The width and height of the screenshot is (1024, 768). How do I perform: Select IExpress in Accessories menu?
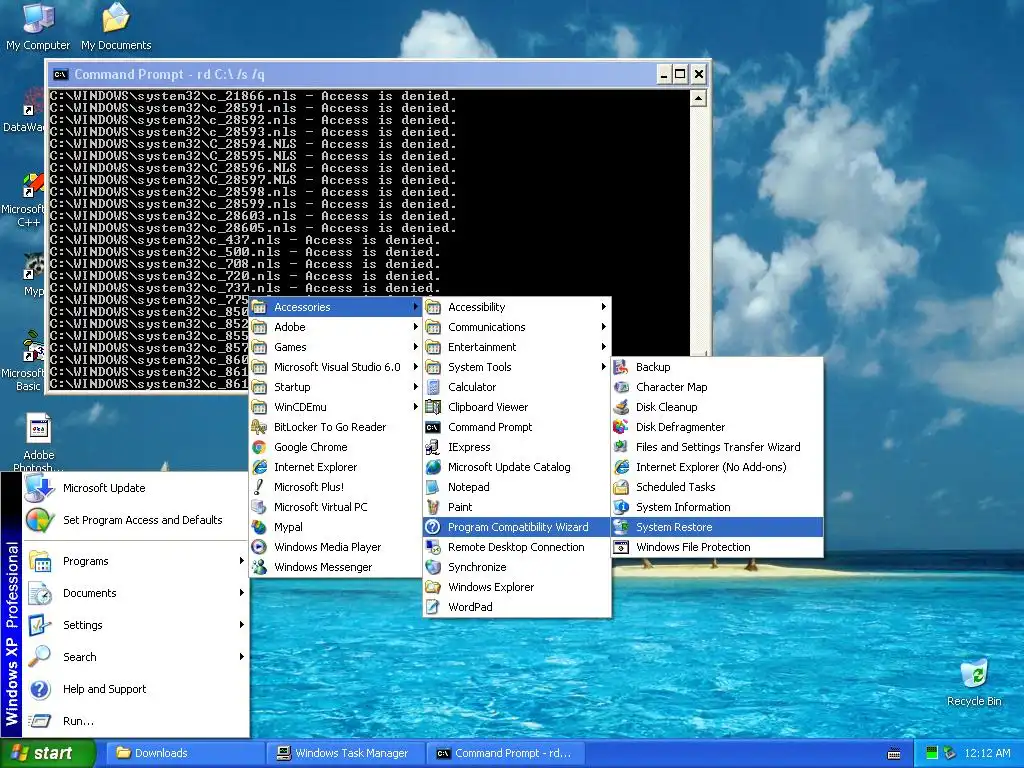pyautogui.click(x=517, y=447)
